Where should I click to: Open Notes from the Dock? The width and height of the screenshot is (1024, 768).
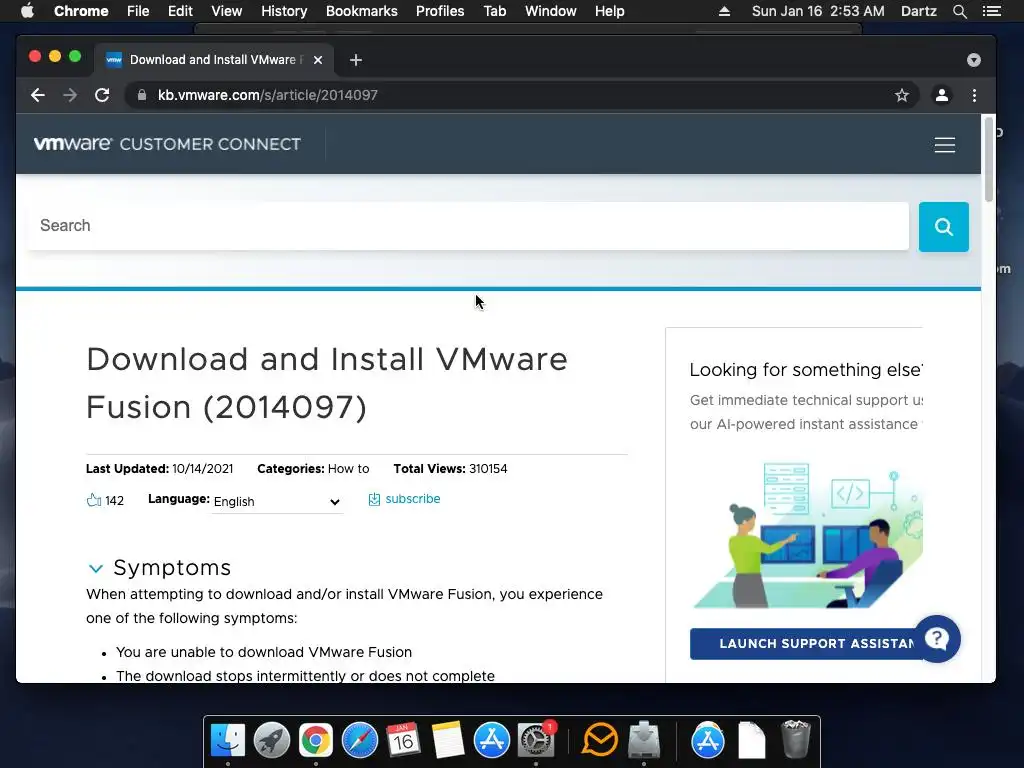coord(447,741)
